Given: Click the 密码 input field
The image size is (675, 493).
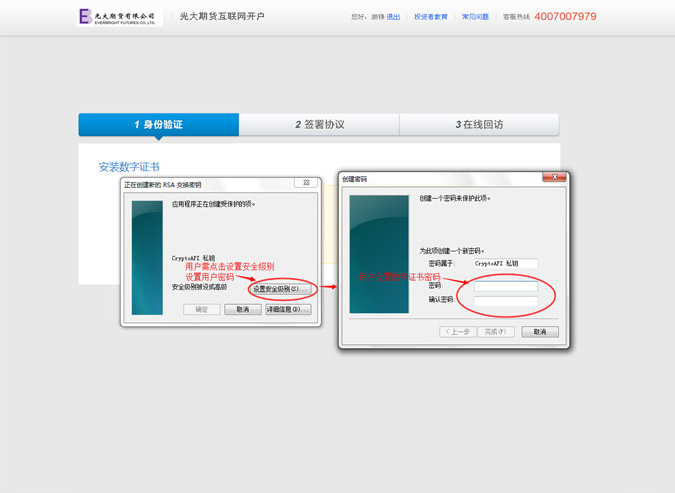Looking at the screenshot, I should tap(506, 286).
